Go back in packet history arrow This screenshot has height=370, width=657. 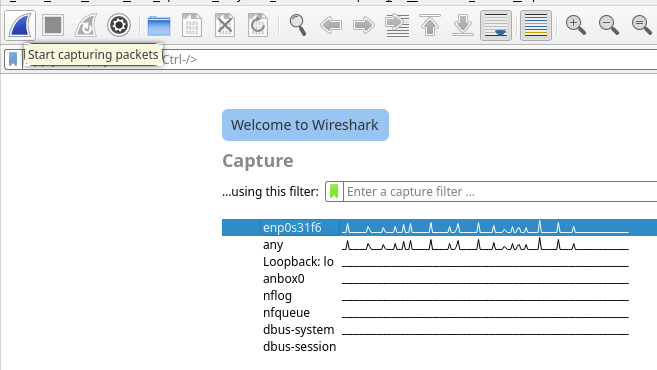click(x=331, y=25)
